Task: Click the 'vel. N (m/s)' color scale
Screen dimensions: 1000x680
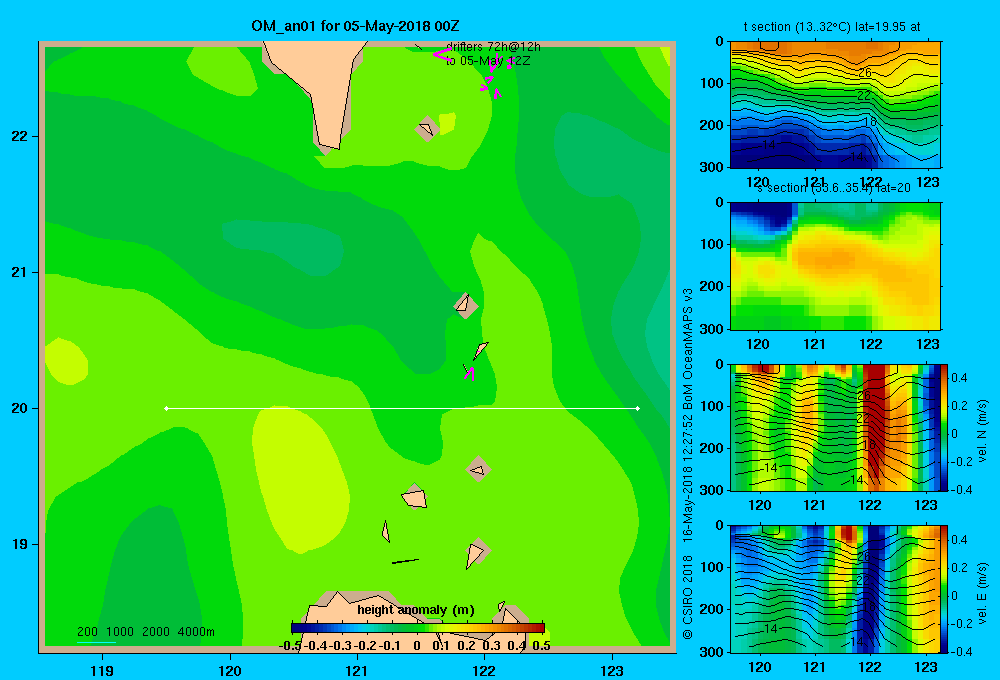Action: click(945, 427)
